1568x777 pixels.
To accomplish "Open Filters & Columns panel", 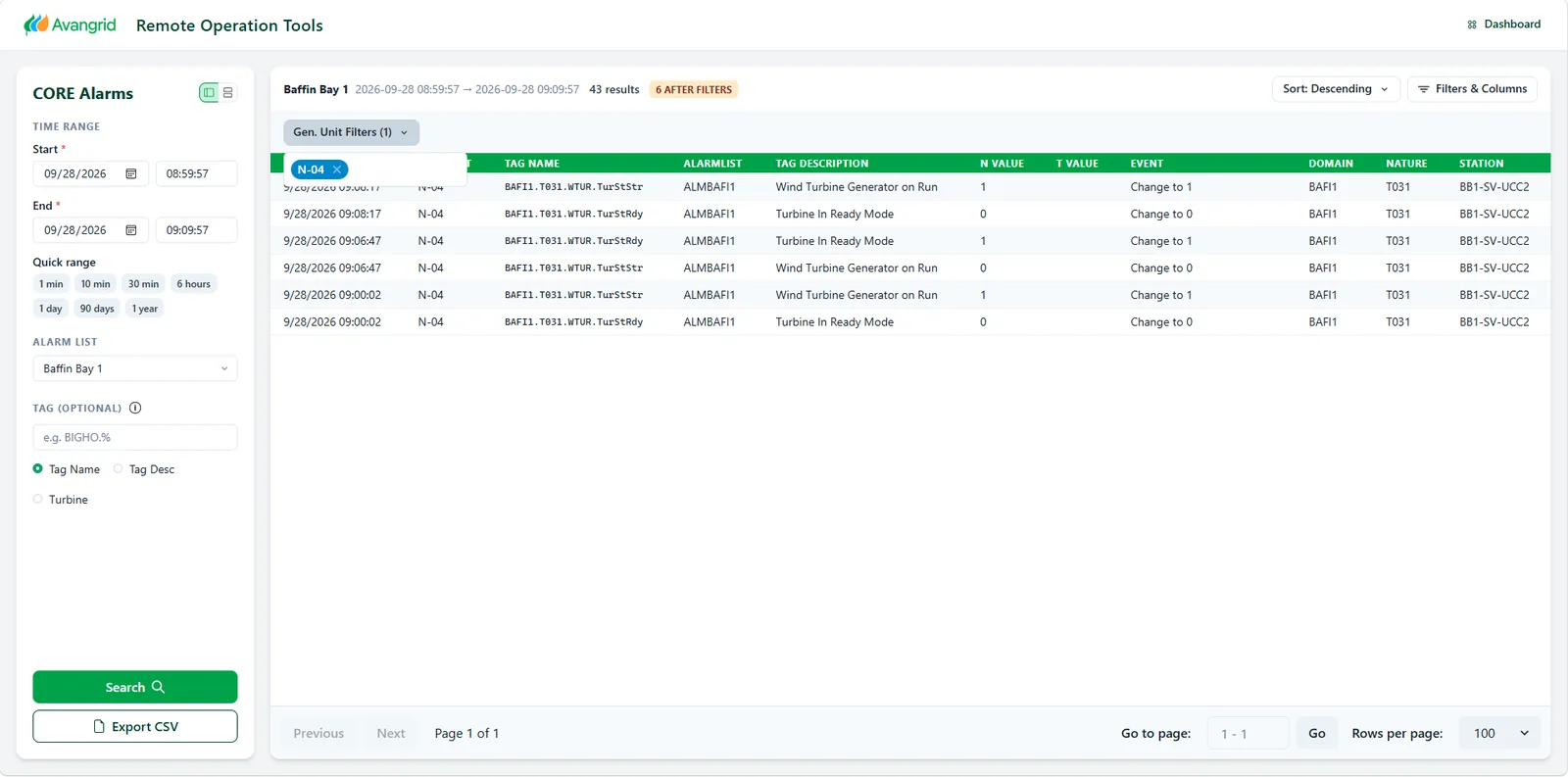I will point(1472,89).
